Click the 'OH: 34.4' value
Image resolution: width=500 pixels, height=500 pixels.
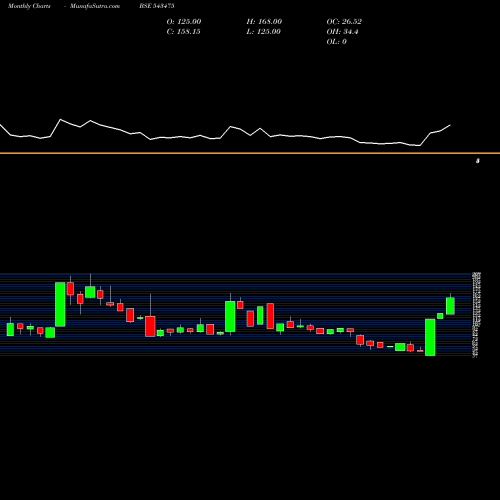[x=342, y=32]
